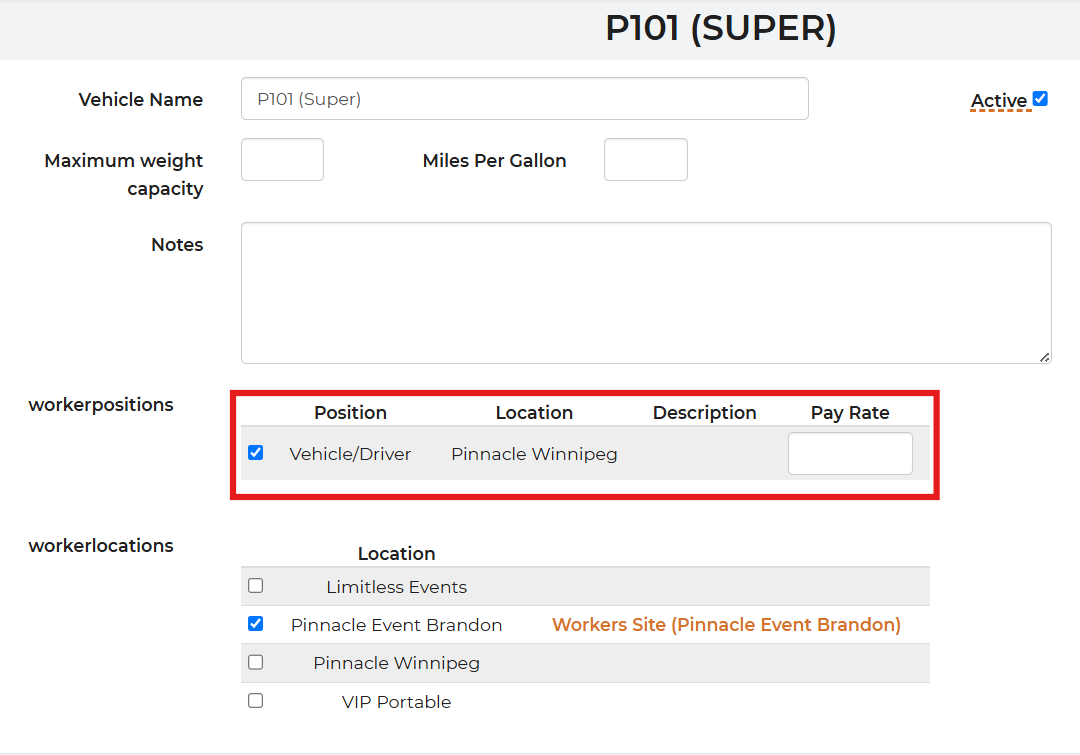Viewport: 1080px width, 755px height.
Task: Click the Vehicle/Driver position name
Action: coord(350,454)
